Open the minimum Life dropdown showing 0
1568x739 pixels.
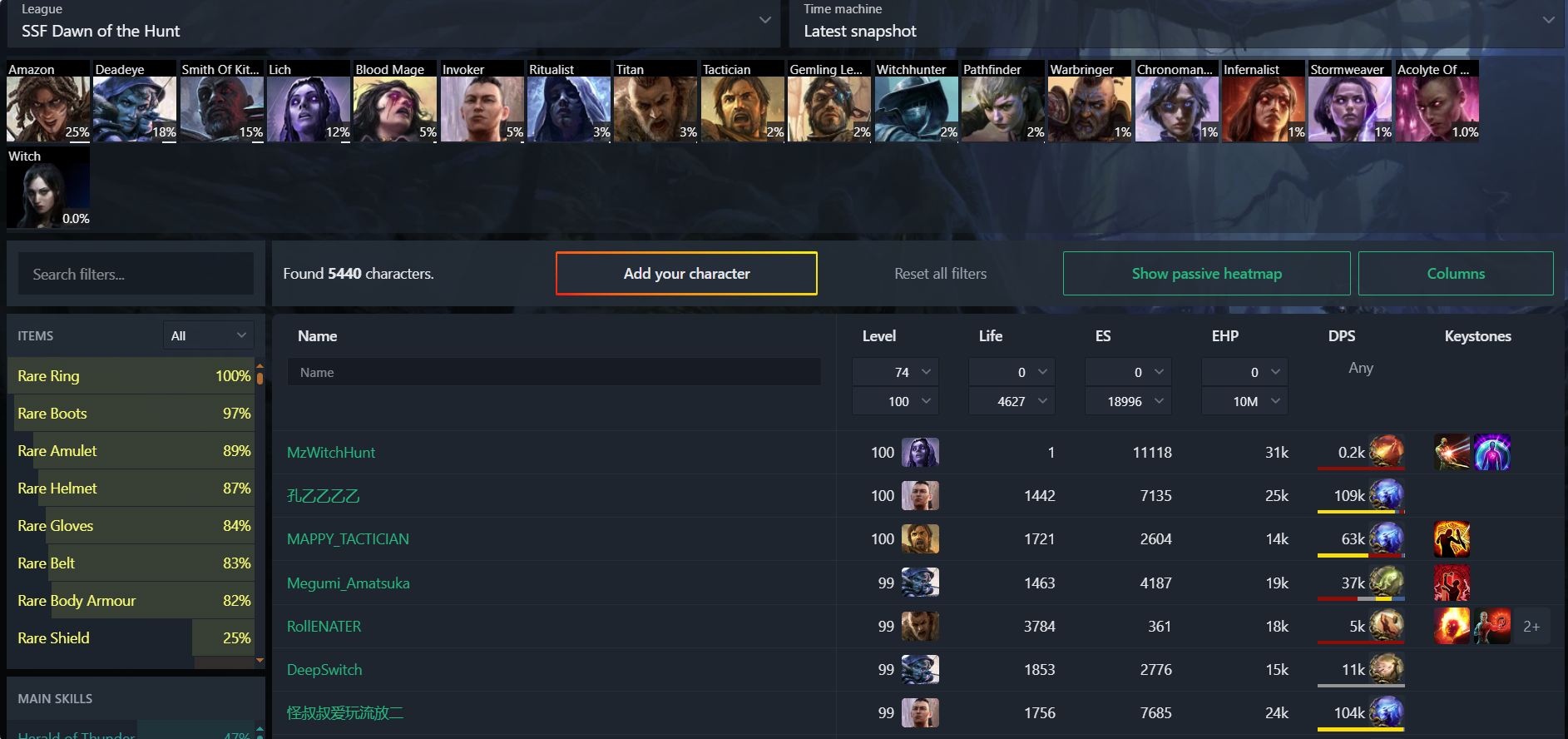point(1012,372)
